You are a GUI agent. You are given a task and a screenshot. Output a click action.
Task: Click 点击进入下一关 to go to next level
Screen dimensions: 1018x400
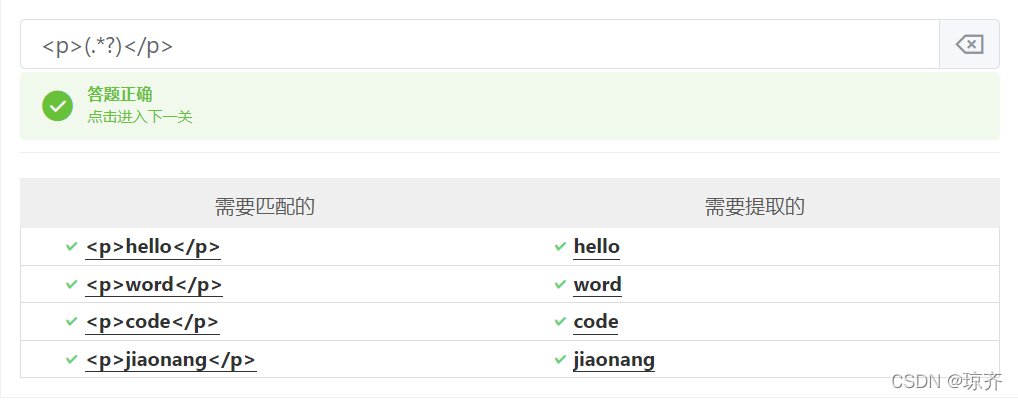click(x=140, y=117)
